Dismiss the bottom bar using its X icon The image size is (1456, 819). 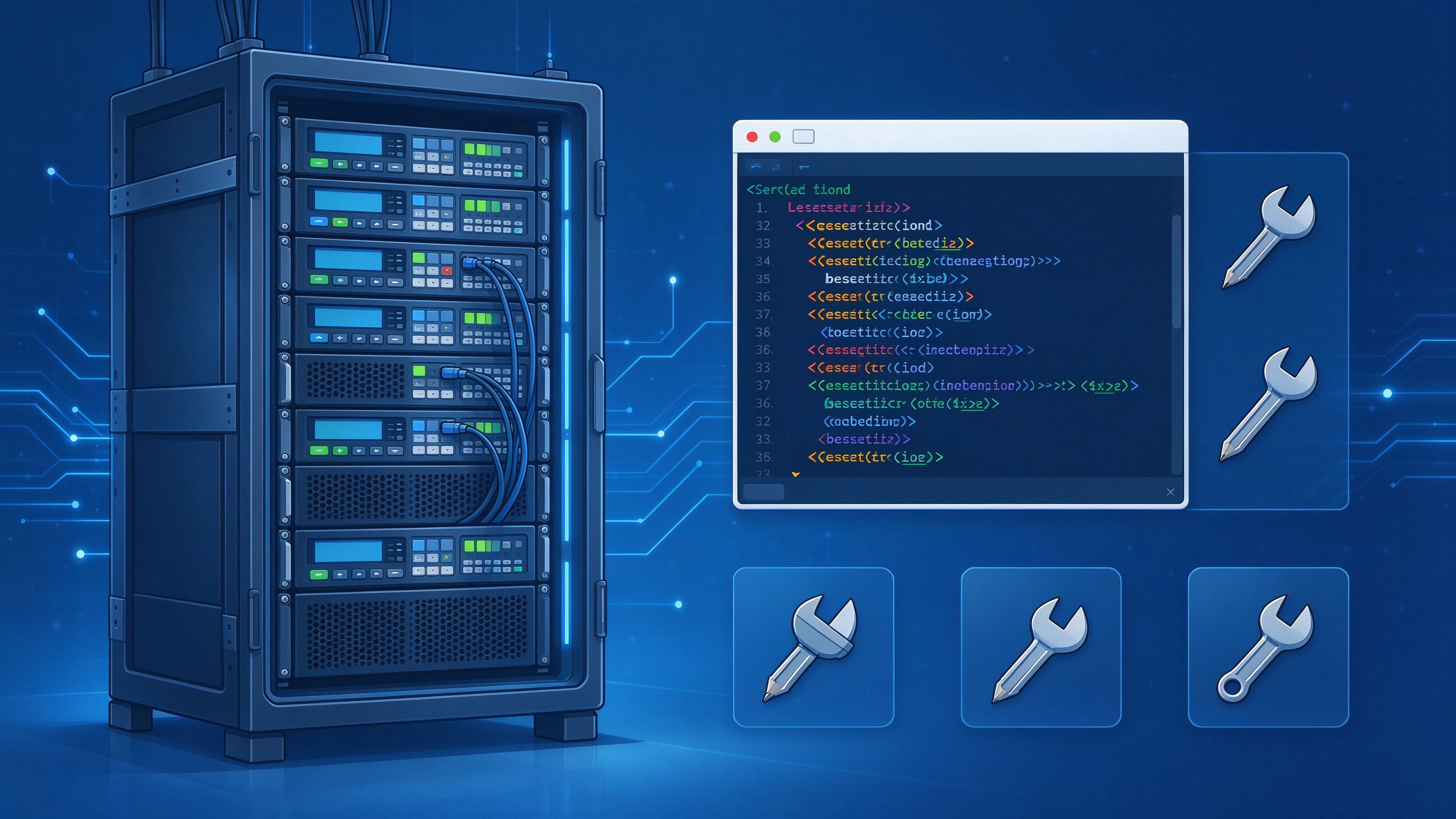1171,492
